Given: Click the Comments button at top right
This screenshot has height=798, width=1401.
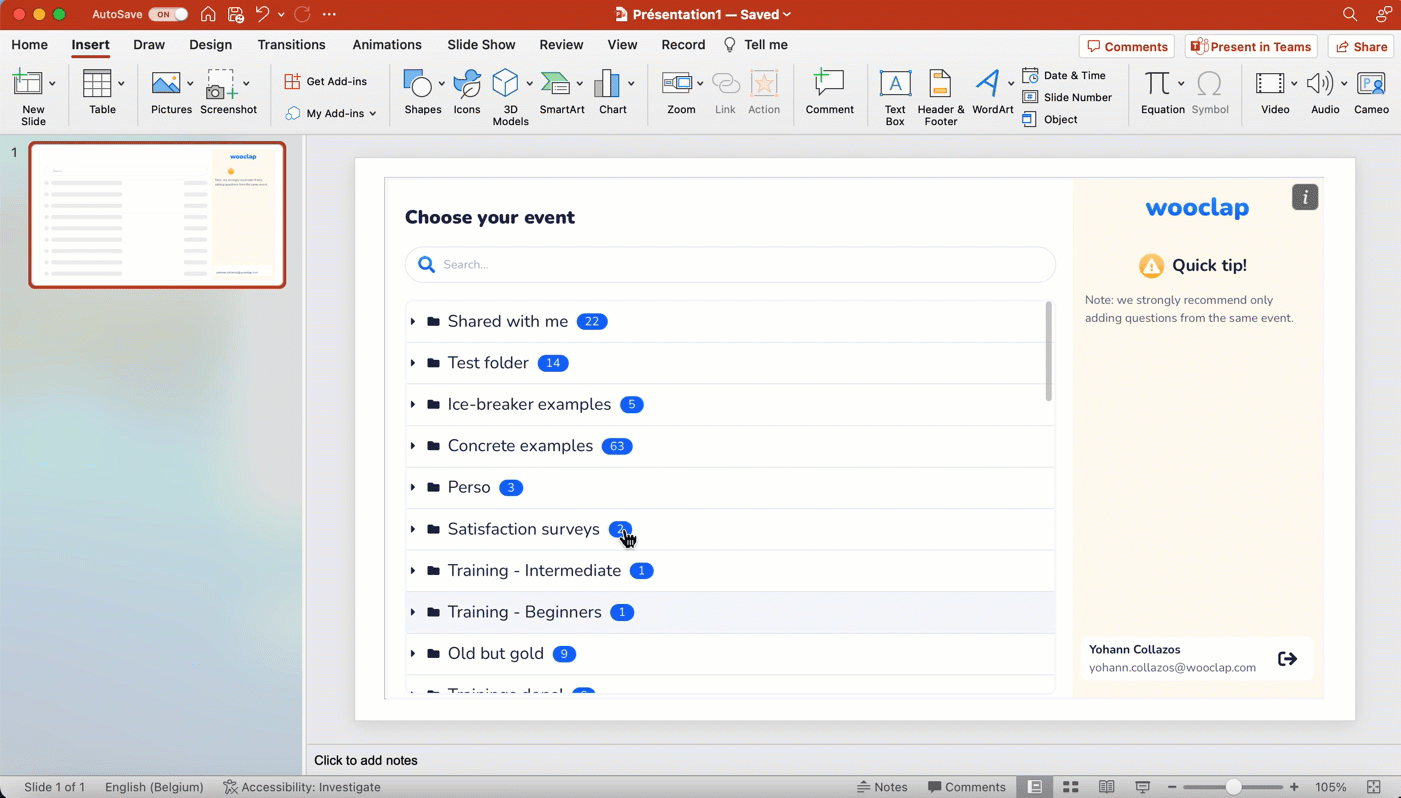Looking at the screenshot, I should click(x=1127, y=47).
